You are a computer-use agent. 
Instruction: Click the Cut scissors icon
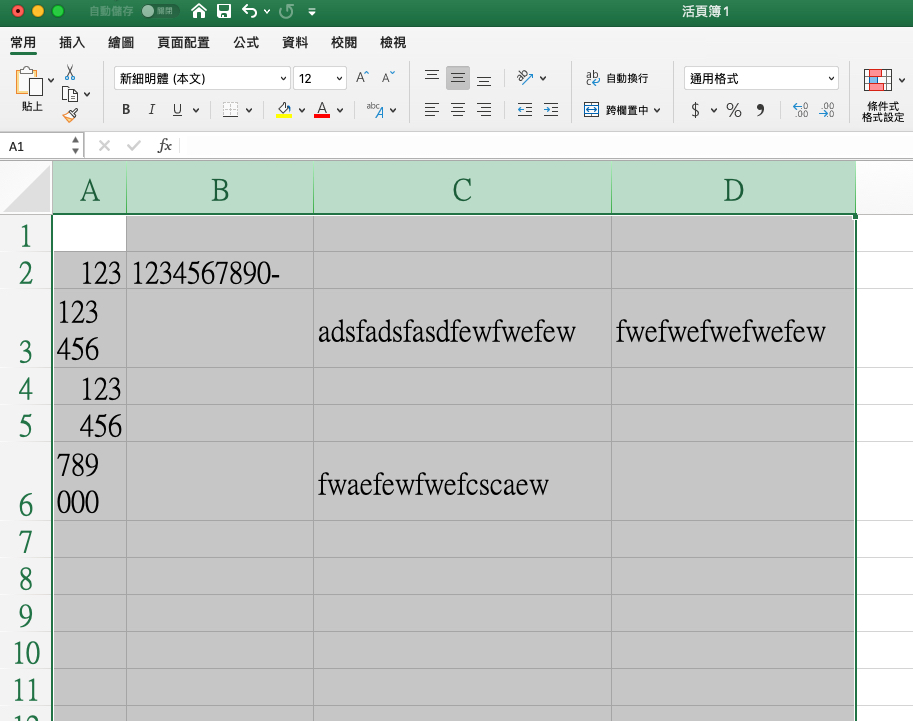[70, 72]
